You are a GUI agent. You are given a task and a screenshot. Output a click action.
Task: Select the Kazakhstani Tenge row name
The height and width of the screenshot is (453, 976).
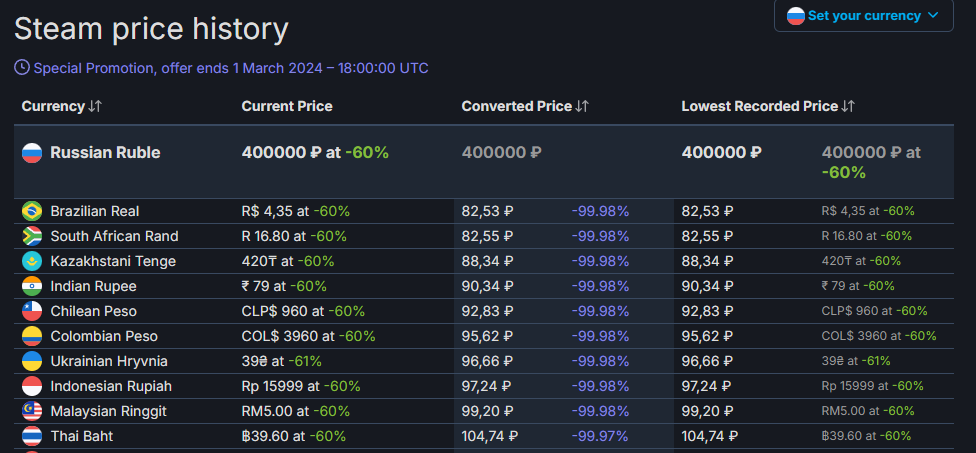(x=113, y=261)
